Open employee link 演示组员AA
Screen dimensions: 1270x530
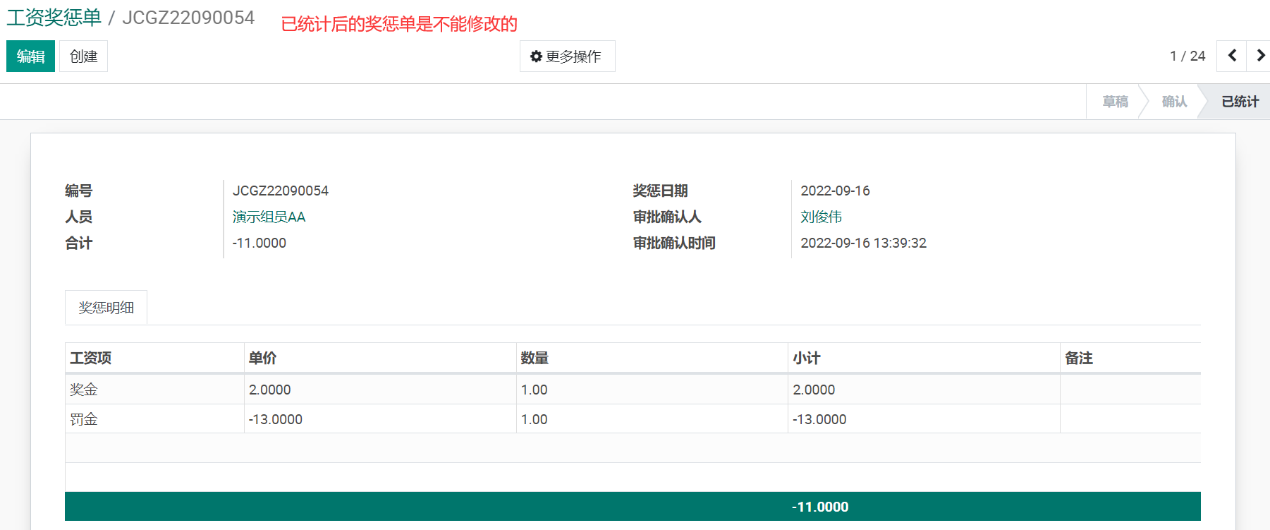pyautogui.click(x=269, y=217)
